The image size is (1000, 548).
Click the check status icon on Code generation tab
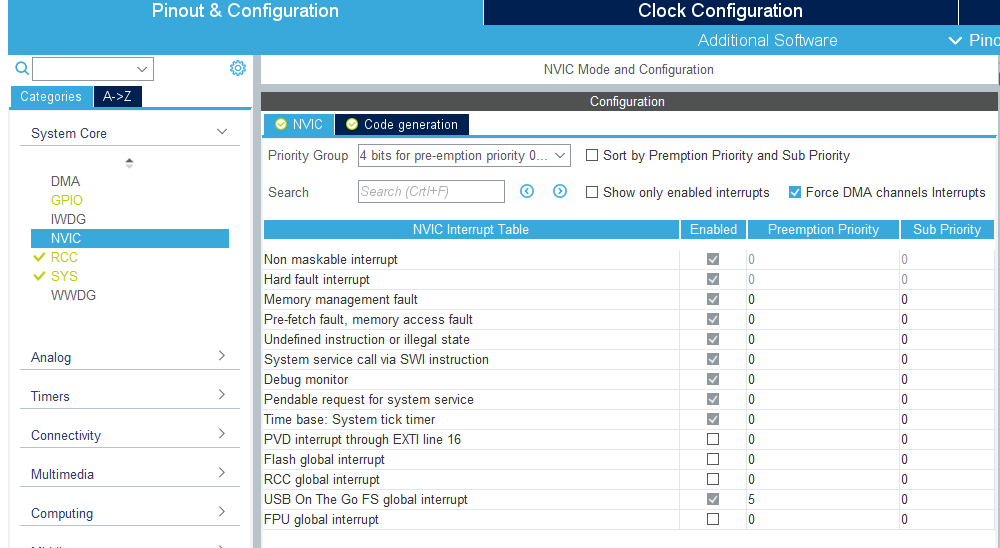(x=351, y=124)
